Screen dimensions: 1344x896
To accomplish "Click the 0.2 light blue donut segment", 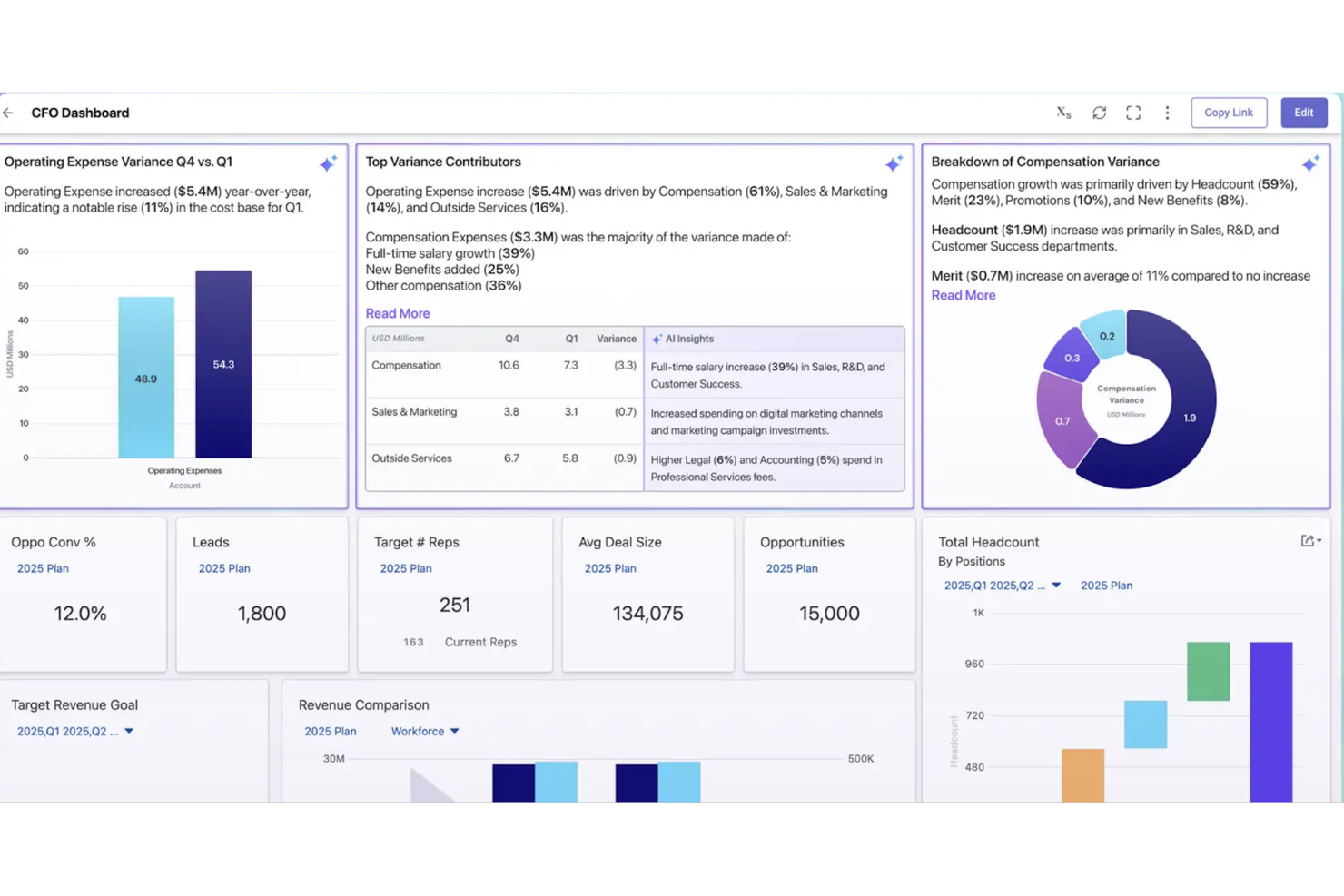I will point(1106,335).
